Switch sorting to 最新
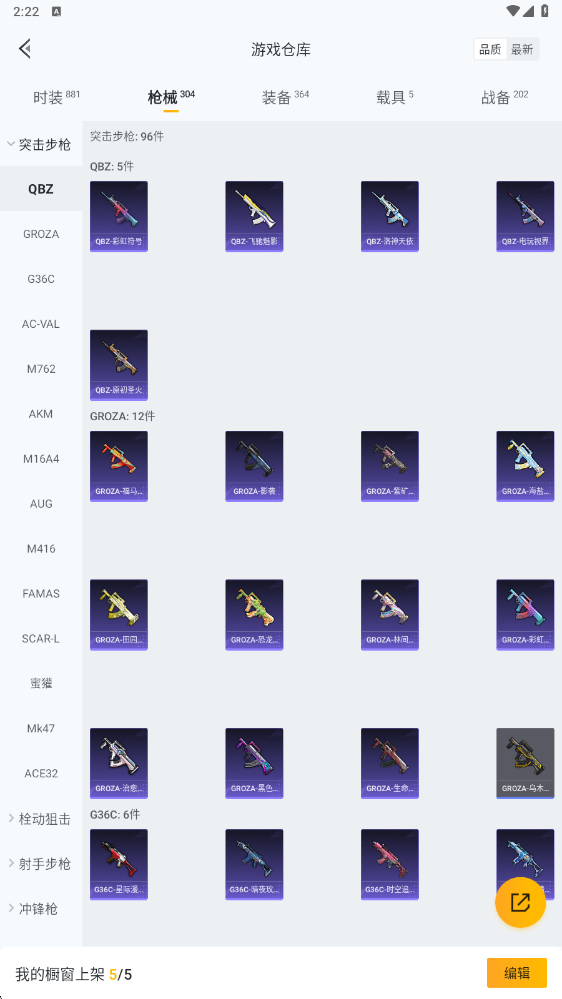 click(522, 49)
